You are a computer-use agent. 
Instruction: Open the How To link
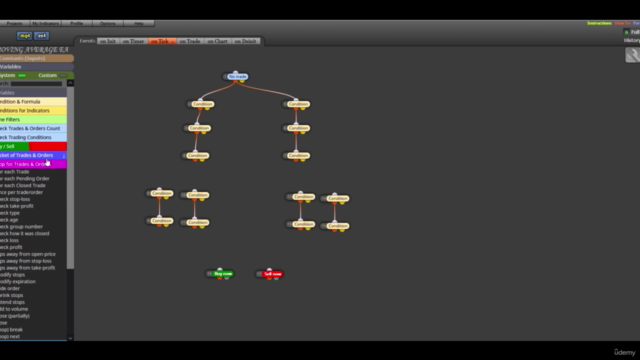pos(622,23)
